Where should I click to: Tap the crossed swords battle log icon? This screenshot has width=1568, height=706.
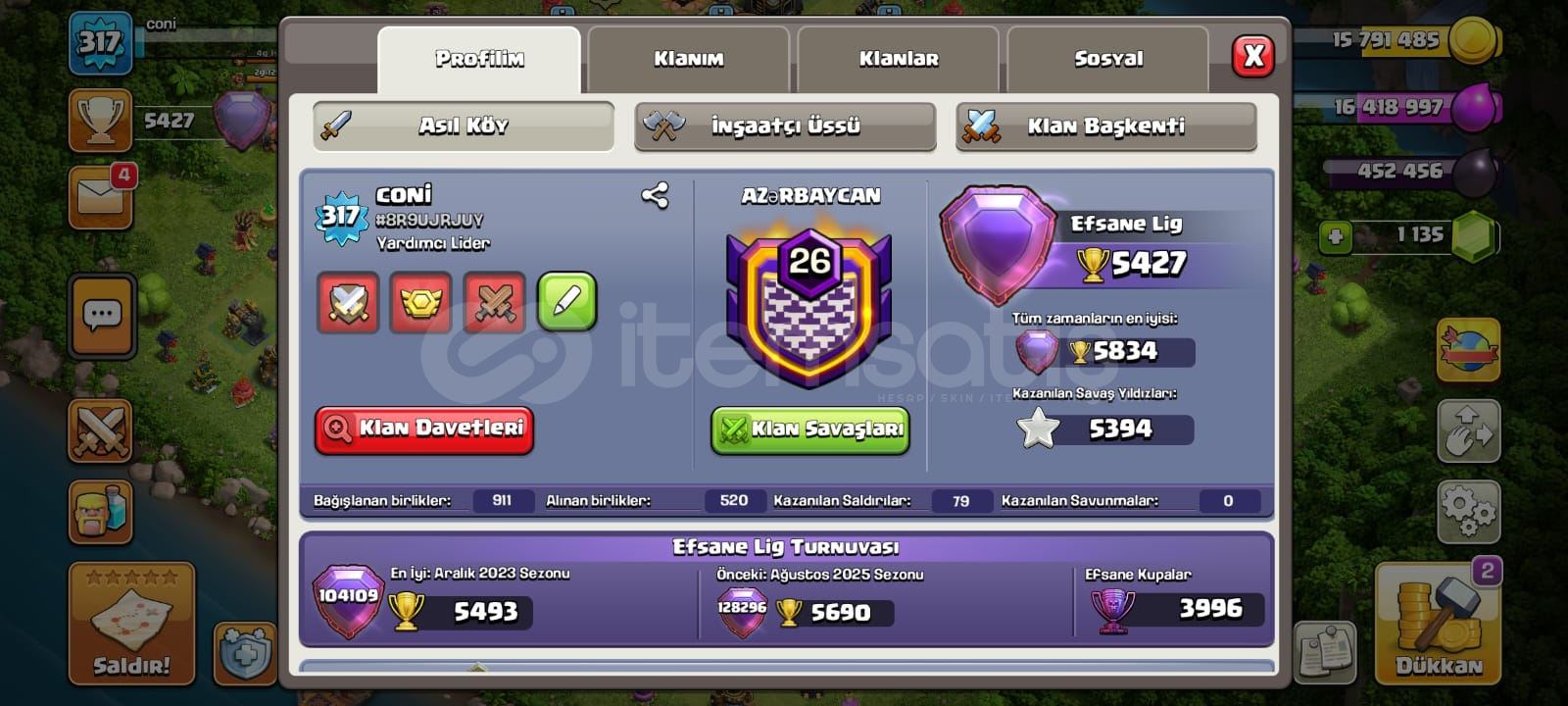pyautogui.click(x=100, y=430)
